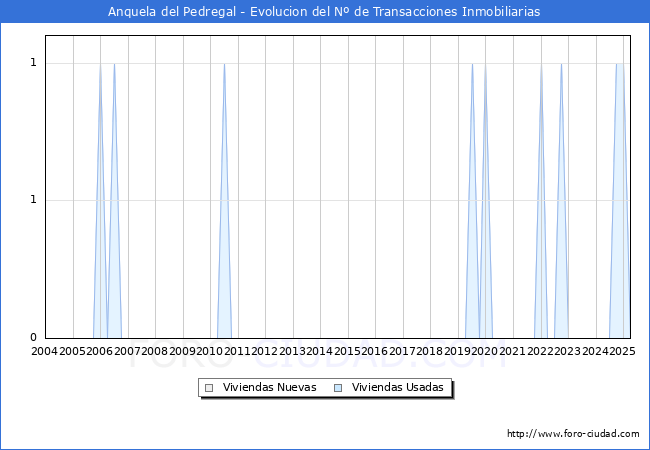Click the 2009 x-axis label

[x=182, y=351]
